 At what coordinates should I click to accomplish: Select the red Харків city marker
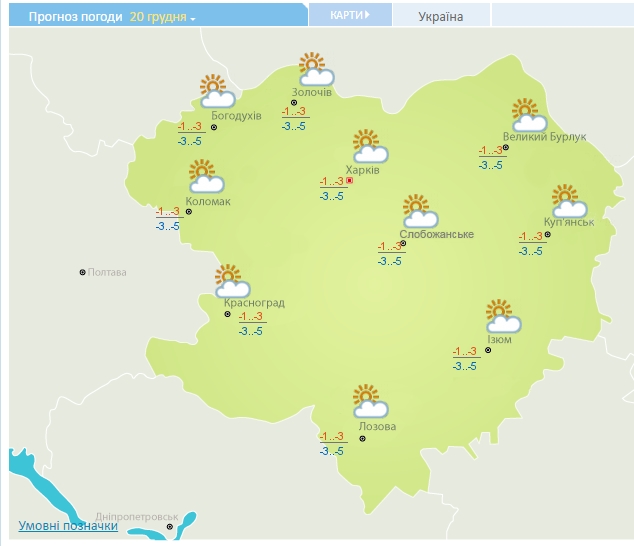(350, 180)
